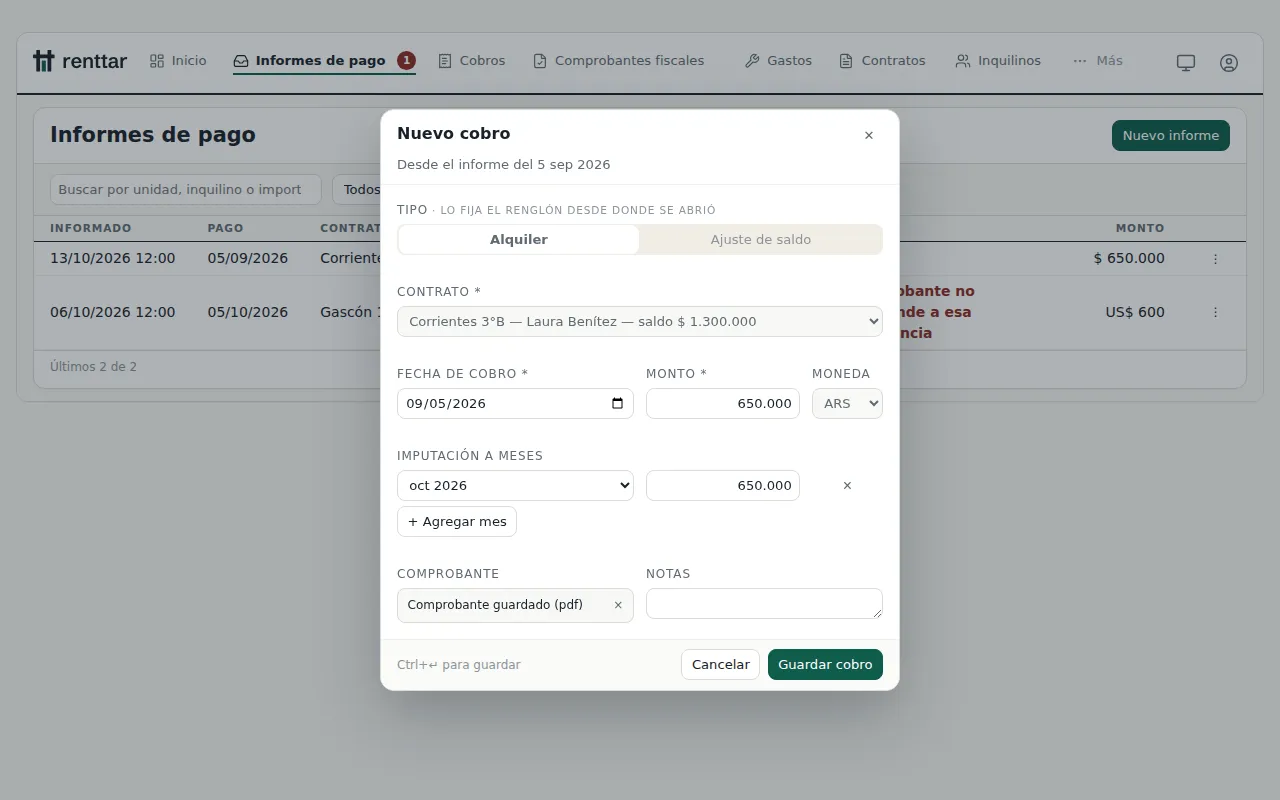Expand the Más menu

click(1097, 61)
